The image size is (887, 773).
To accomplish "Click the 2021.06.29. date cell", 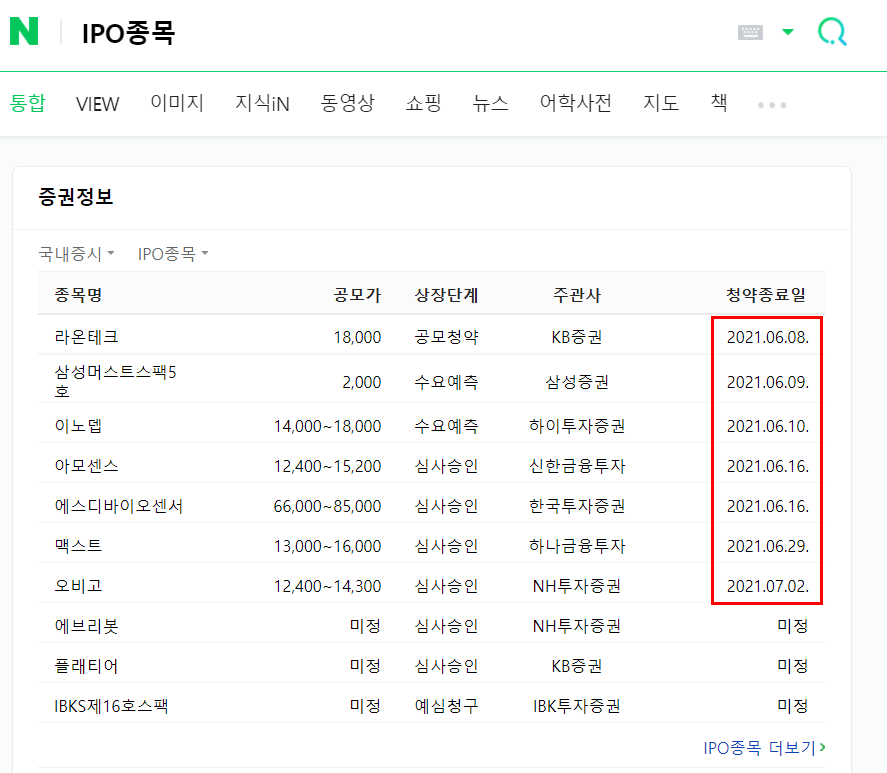I will 768,546.
